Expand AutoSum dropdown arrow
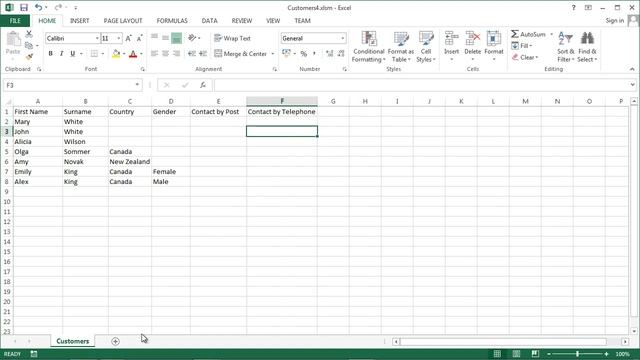Screen dimensions: 640x360 [x=551, y=34]
